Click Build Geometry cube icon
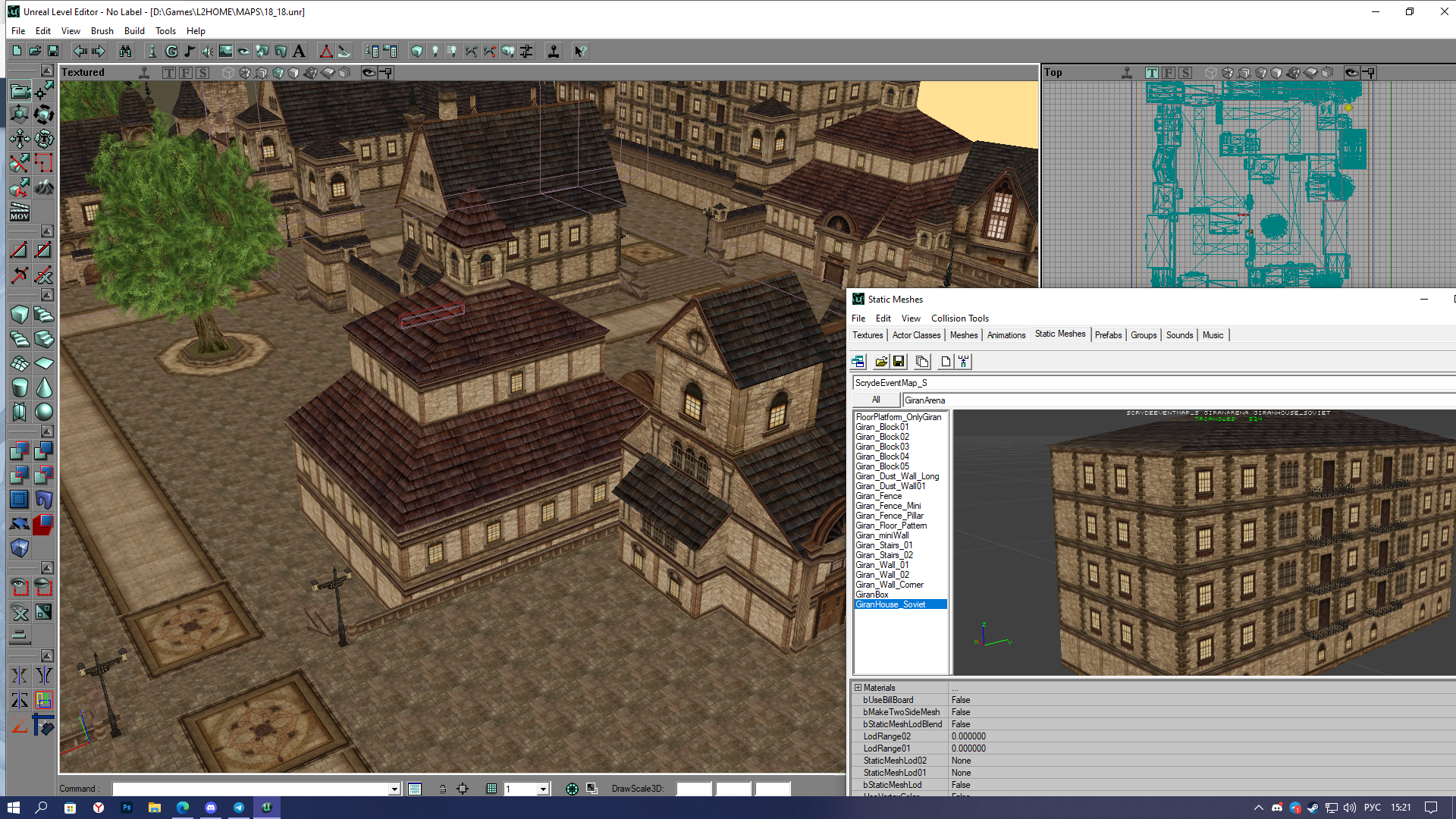The height and width of the screenshot is (819, 1456). coord(416,52)
